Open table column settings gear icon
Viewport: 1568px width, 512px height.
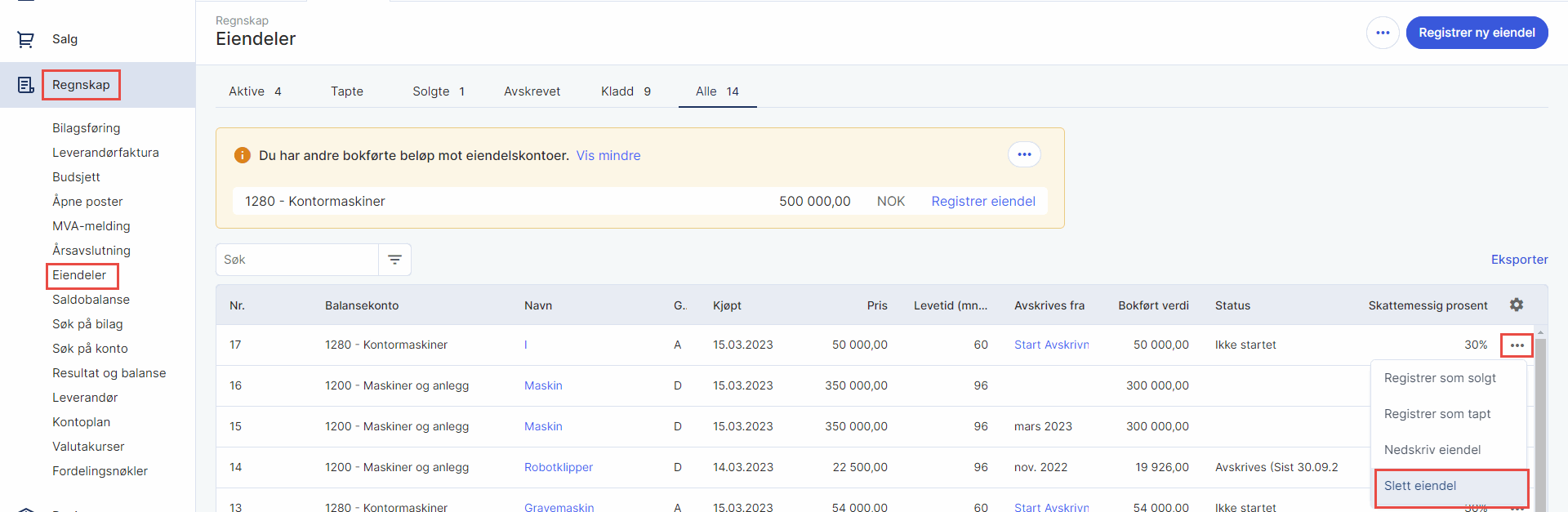(1516, 305)
